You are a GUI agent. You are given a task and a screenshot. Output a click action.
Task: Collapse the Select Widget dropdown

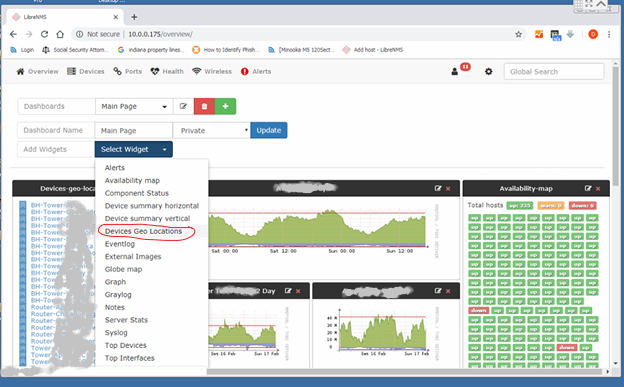(x=134, y=149)
